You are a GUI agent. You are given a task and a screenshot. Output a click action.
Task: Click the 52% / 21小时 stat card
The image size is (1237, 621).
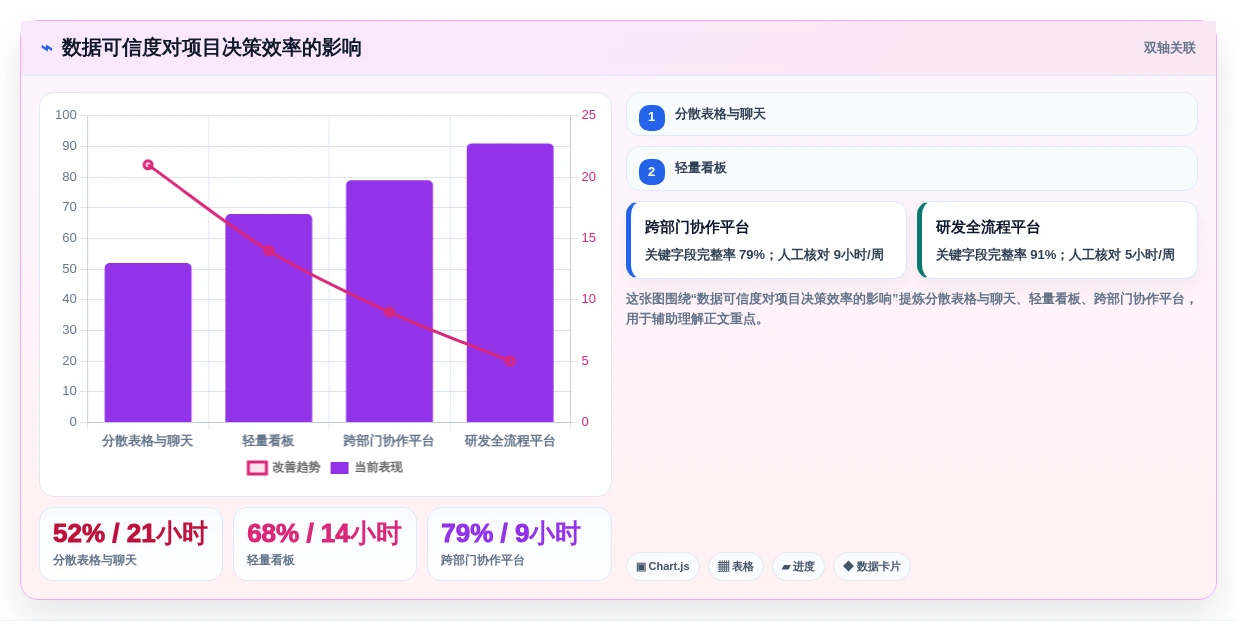[x=130, y=544]
